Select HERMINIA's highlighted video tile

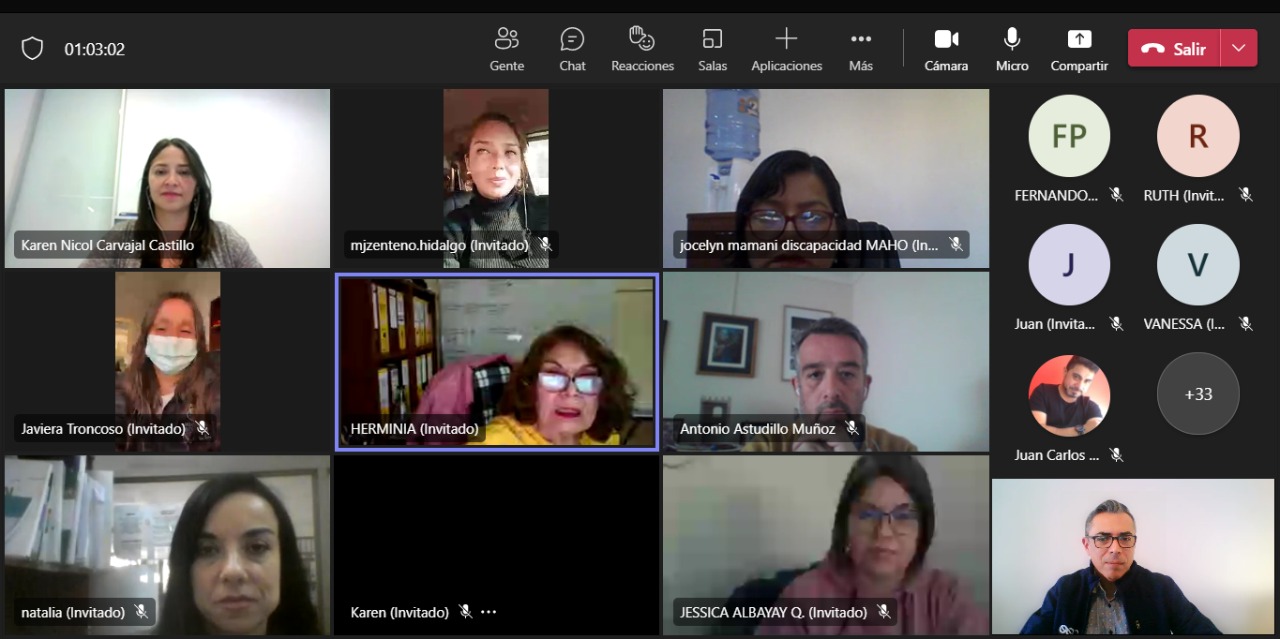click(x=496, y=361)
